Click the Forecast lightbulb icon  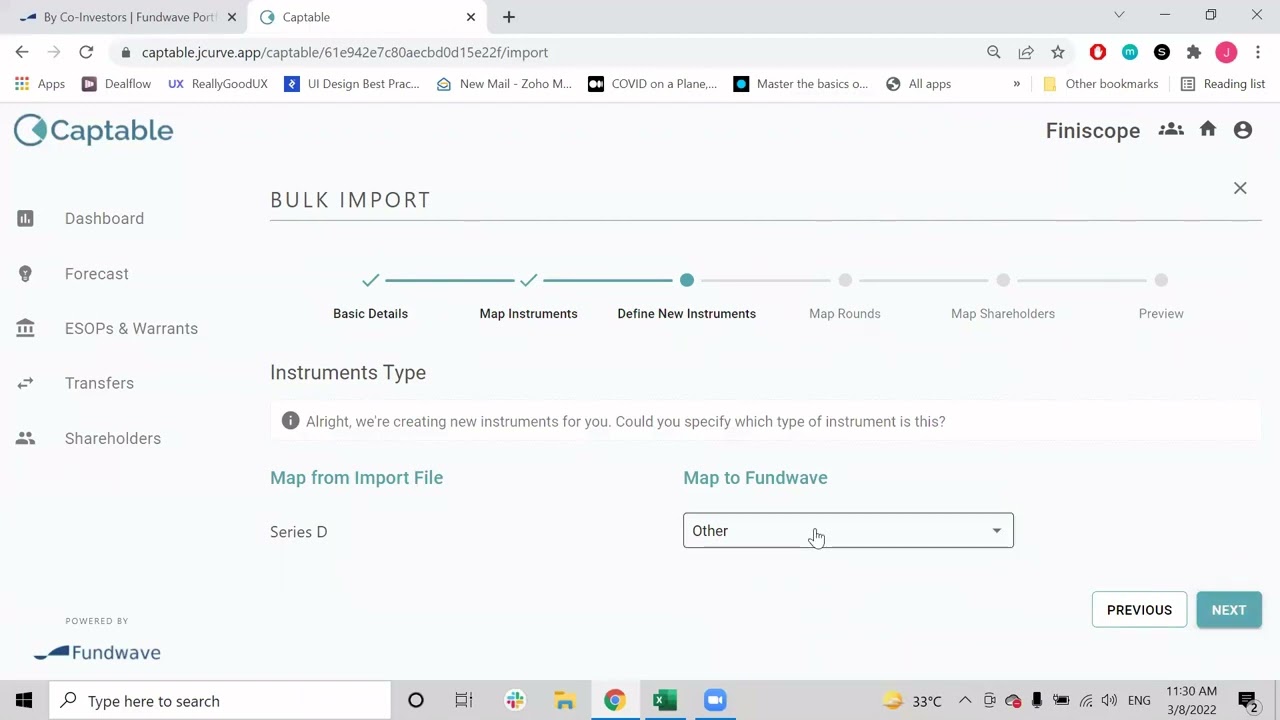tap(25, 273)
